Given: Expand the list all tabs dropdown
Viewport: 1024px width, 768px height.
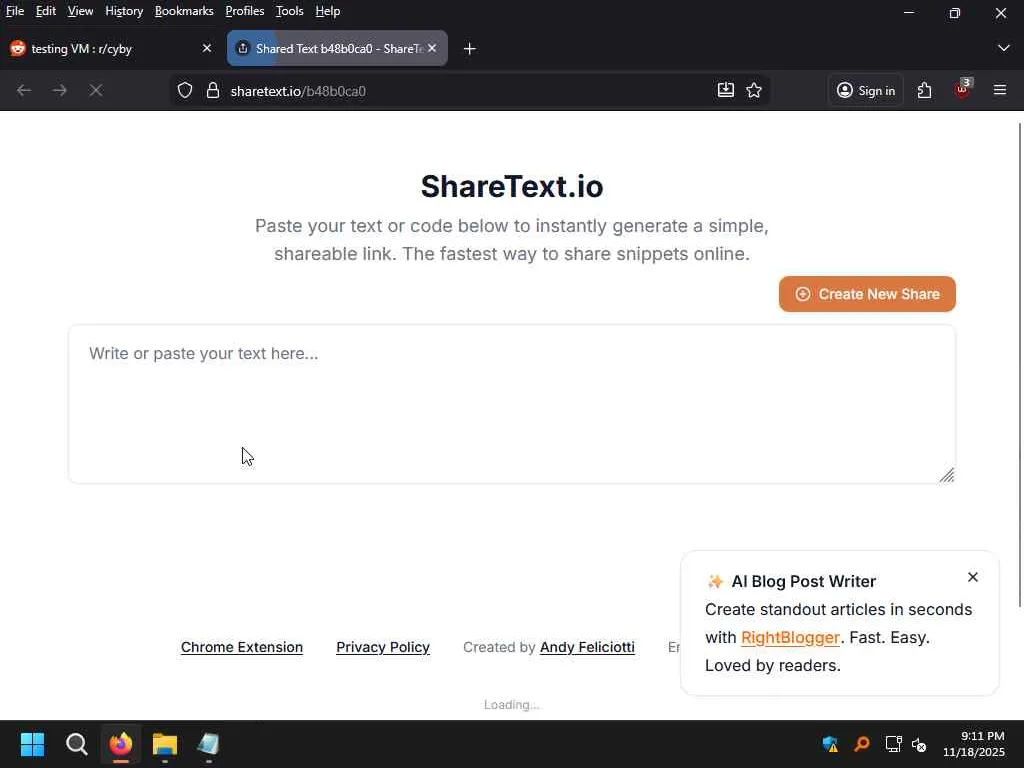Looking at the screenshot, I should 1004,48.
